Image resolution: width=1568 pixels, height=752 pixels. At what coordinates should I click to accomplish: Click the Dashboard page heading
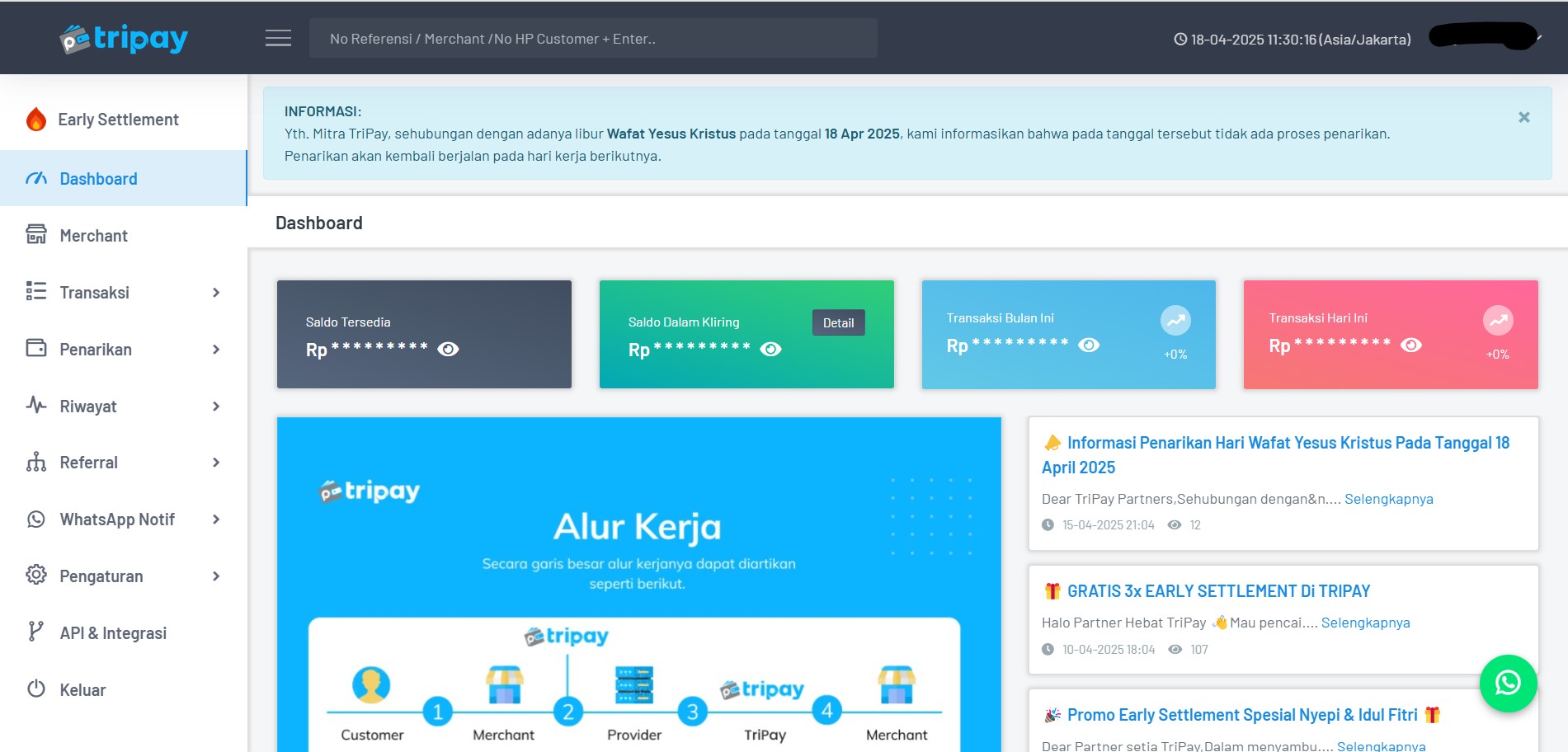[x=319, y=223]
